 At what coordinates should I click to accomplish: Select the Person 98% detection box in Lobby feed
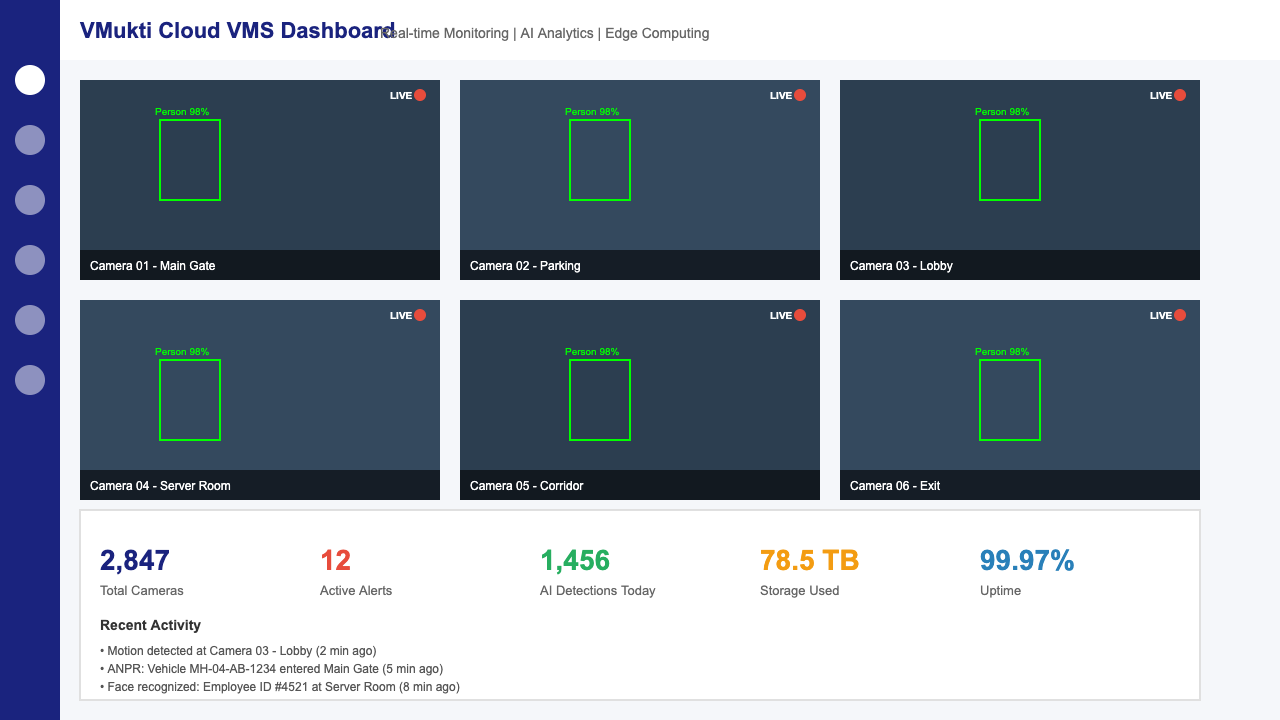click(x=1010, y=160)
